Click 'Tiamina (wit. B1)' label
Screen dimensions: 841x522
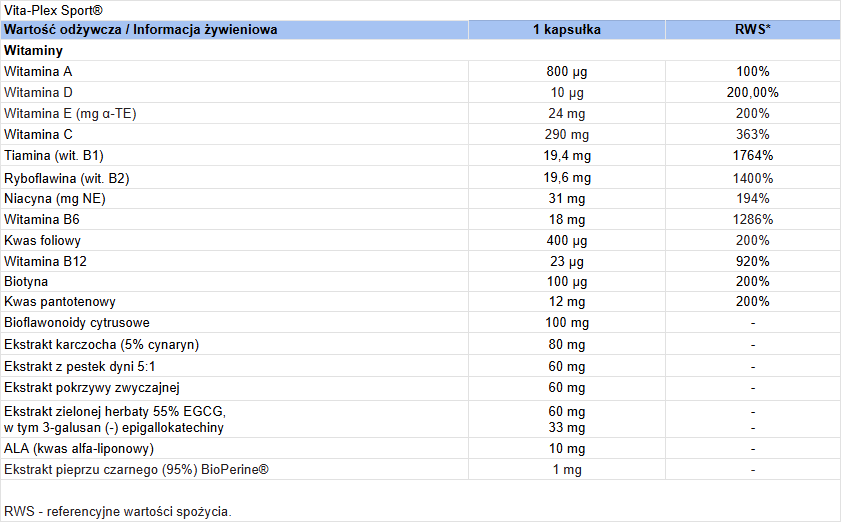[54, 156]
